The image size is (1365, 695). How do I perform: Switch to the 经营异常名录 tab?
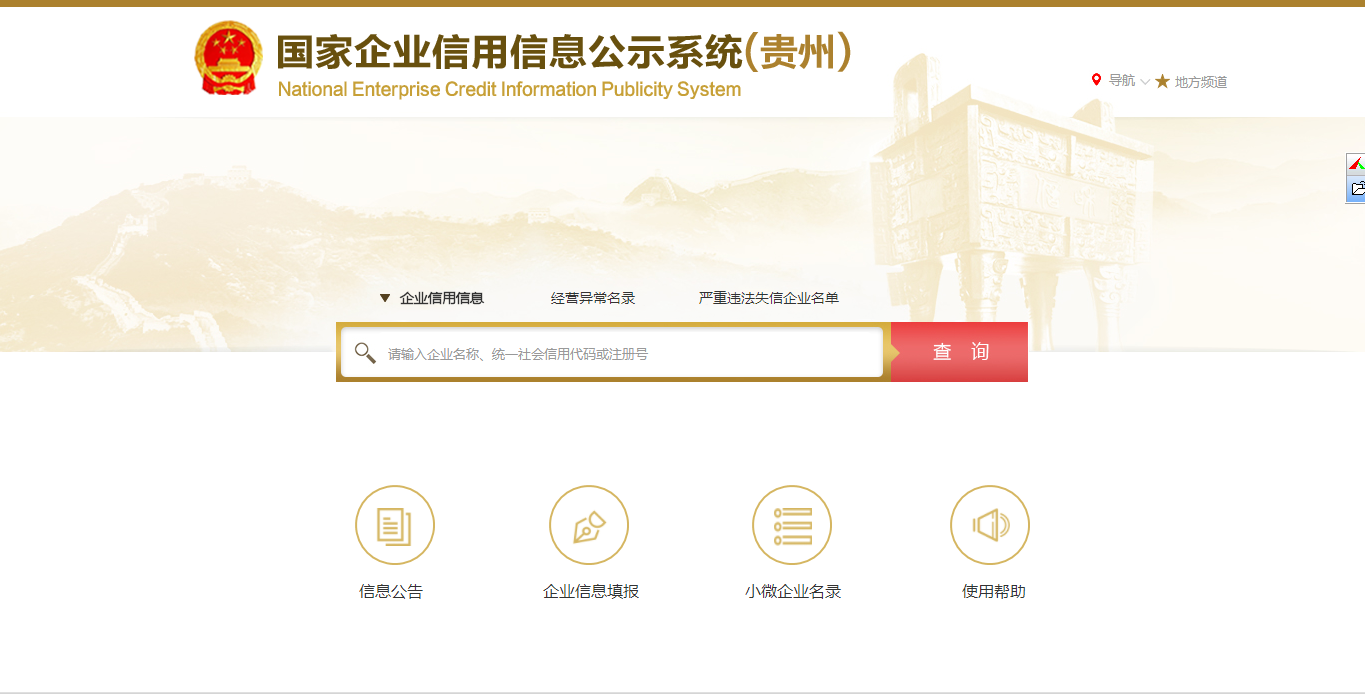(x=592, y=298)
